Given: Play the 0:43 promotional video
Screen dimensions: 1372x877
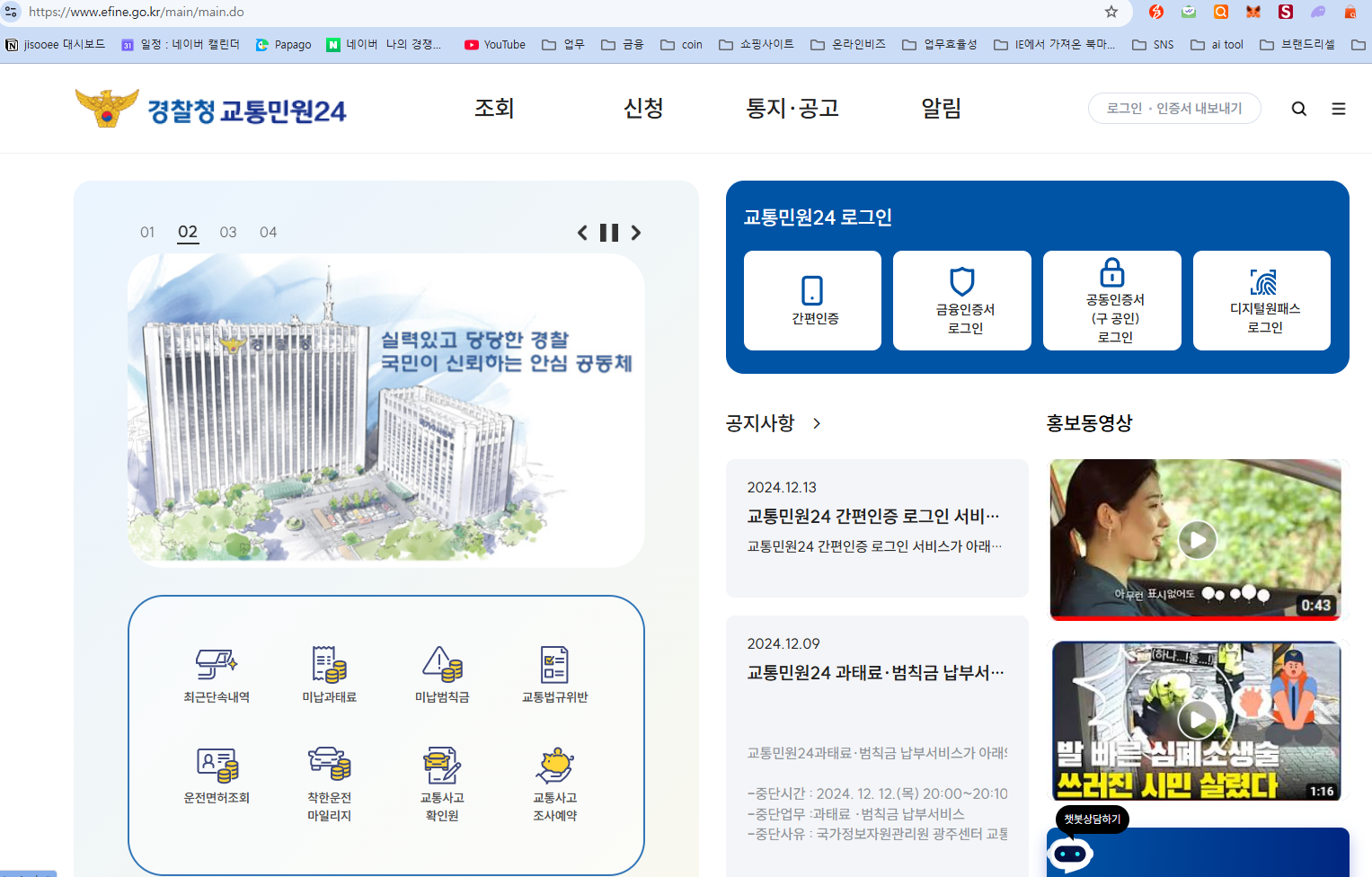Looking at the screenshot, I should pyautogui.click(x=1196, y=540).
